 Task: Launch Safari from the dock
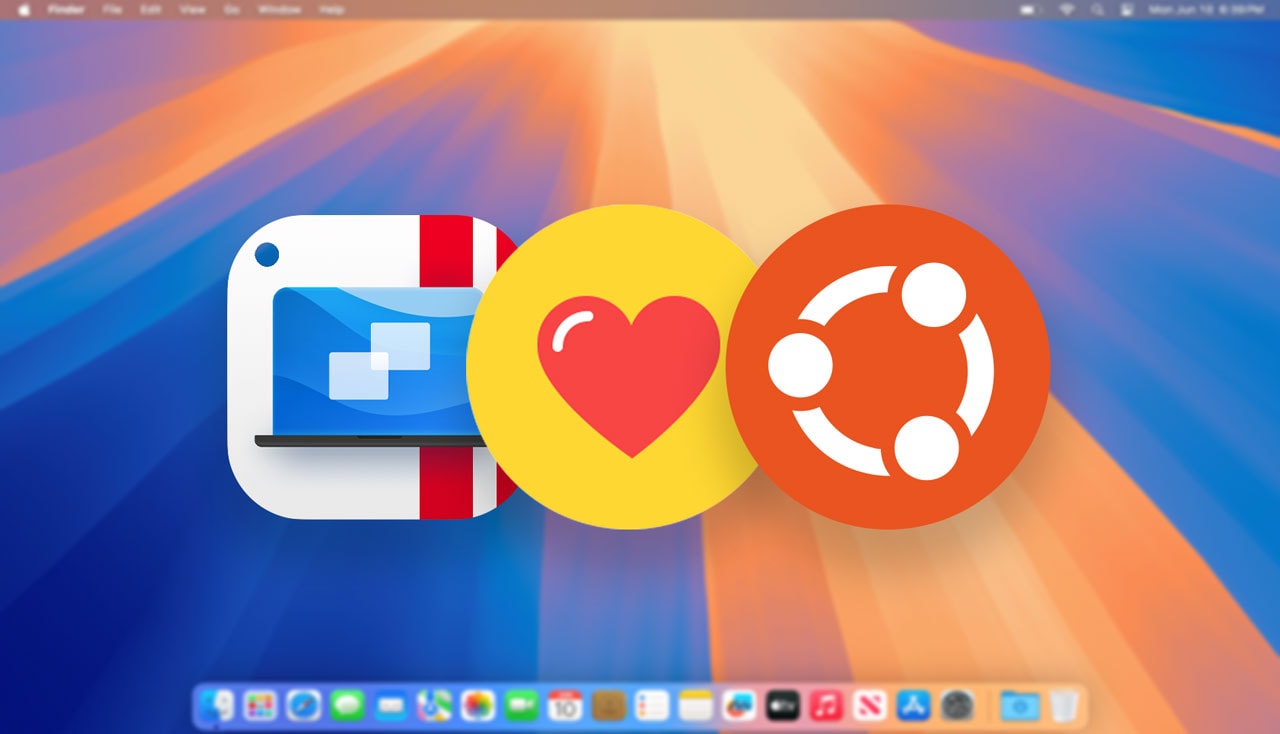[304, 706]
